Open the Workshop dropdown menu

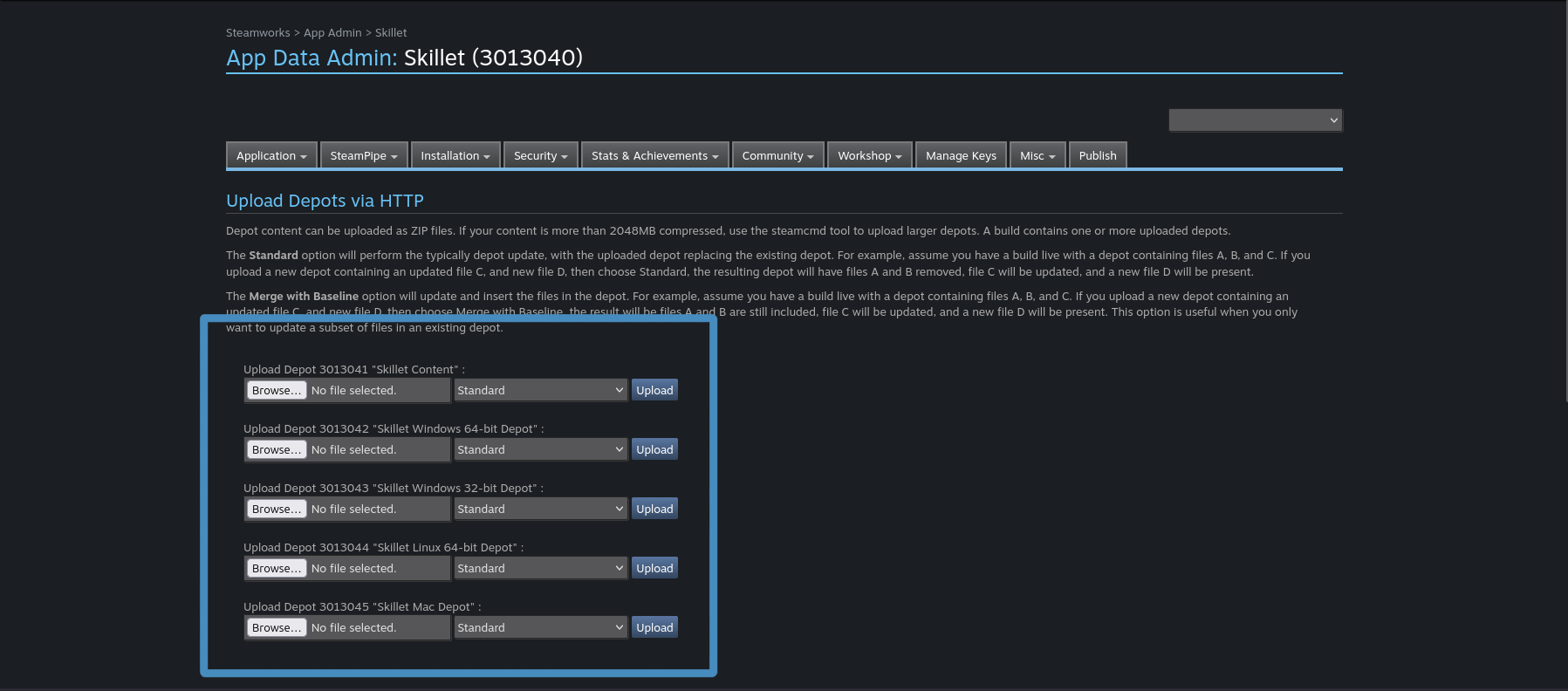pos(869,155)
